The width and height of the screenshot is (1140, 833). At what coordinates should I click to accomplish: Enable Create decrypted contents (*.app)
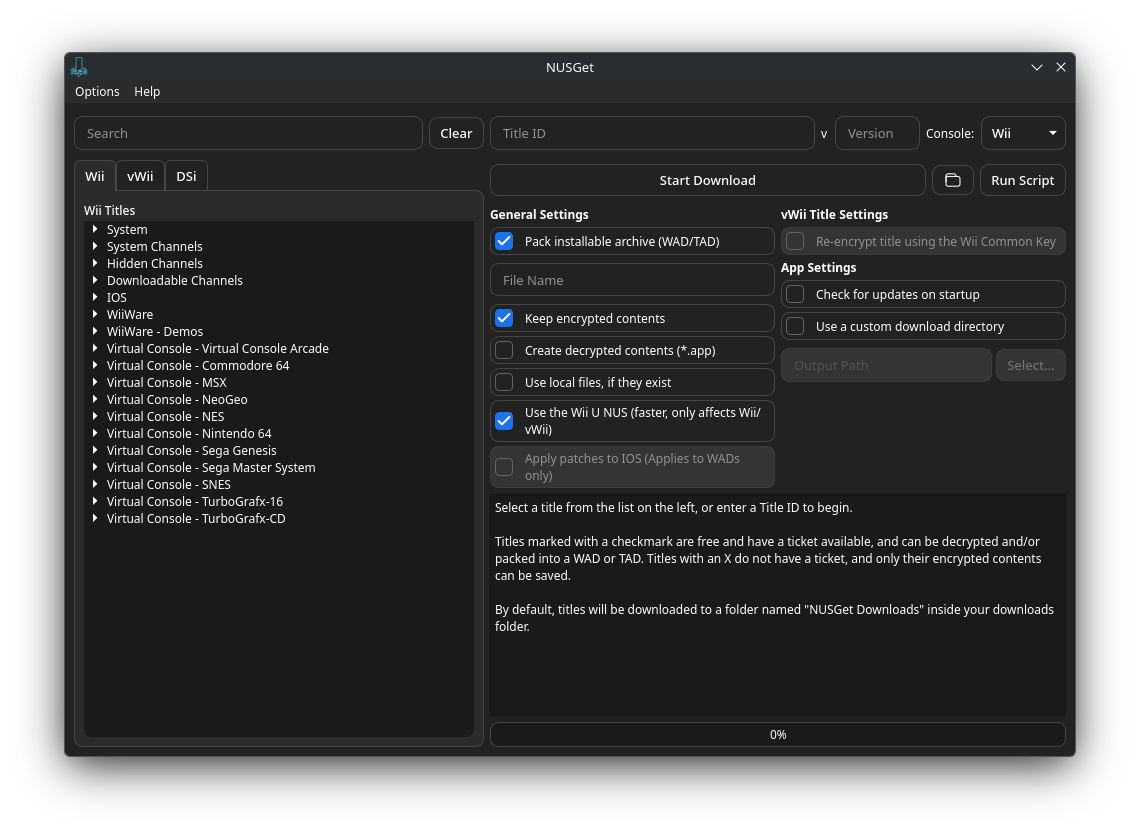point(505,350)
